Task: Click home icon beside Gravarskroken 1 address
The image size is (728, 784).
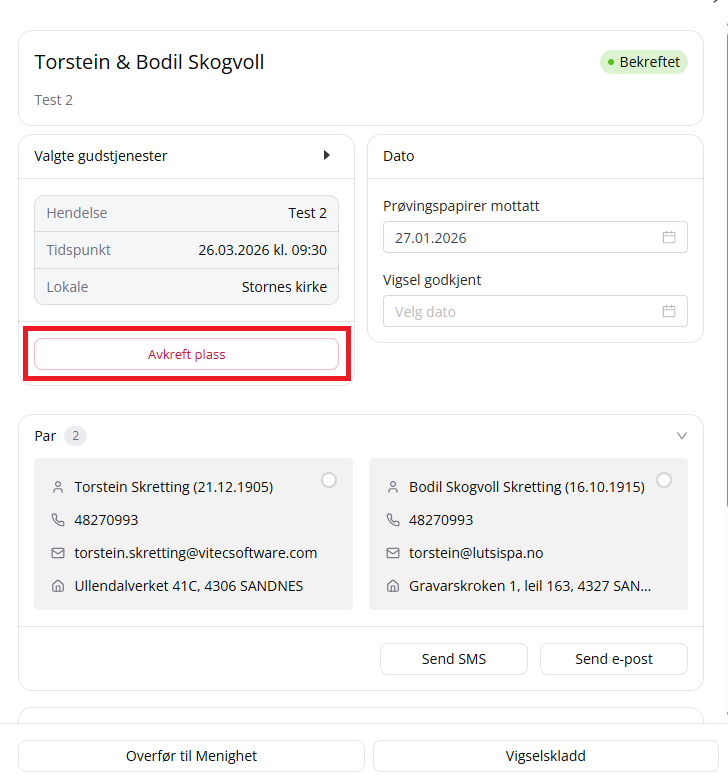Action: click(393, 586)
